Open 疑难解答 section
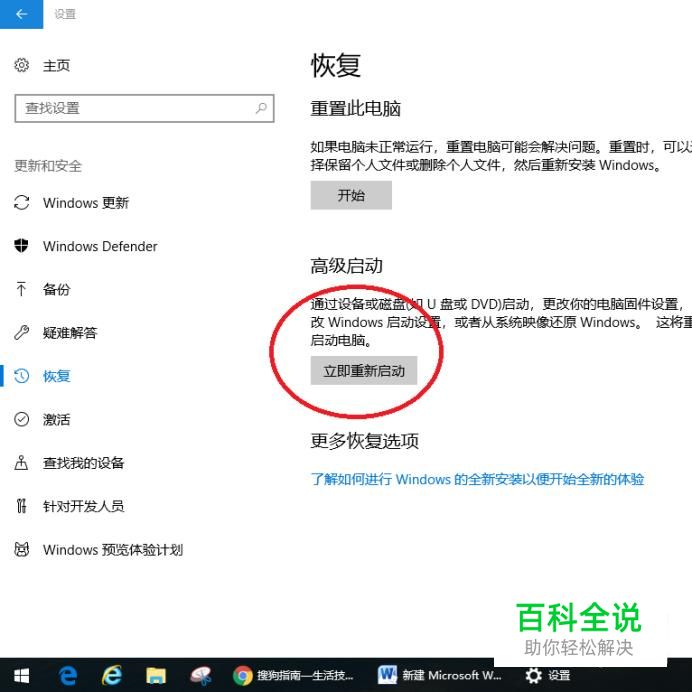The image size is (692, 692). (70, 332)
